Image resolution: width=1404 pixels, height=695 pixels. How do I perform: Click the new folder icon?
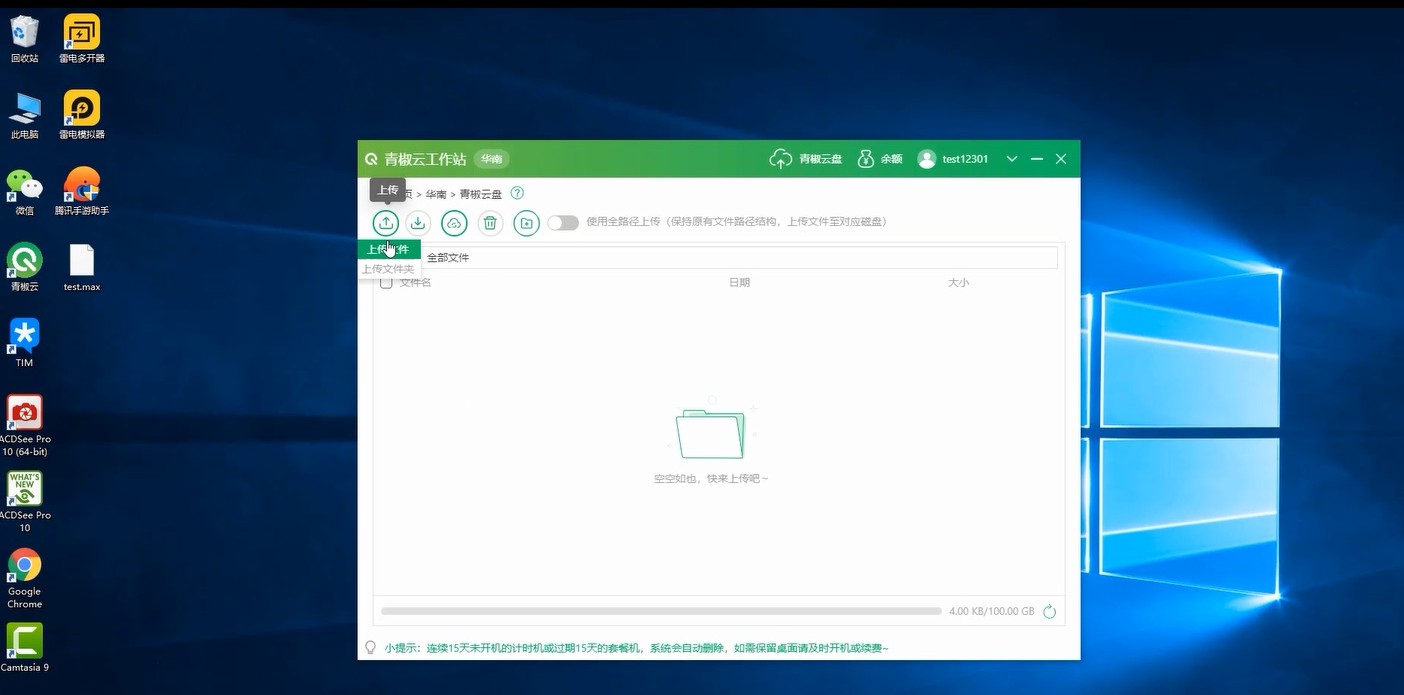tap(526, 223)
